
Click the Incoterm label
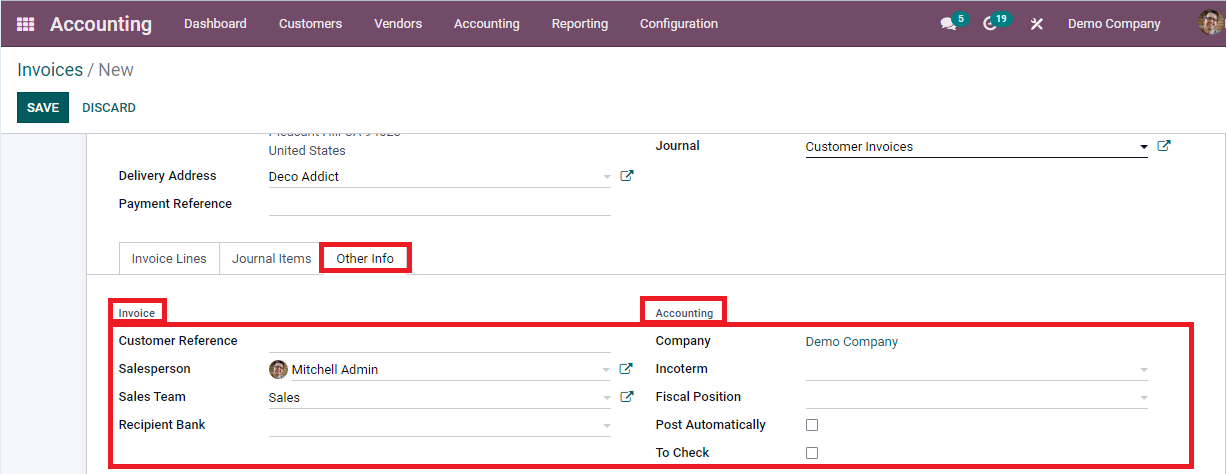[x=682, y=369]
